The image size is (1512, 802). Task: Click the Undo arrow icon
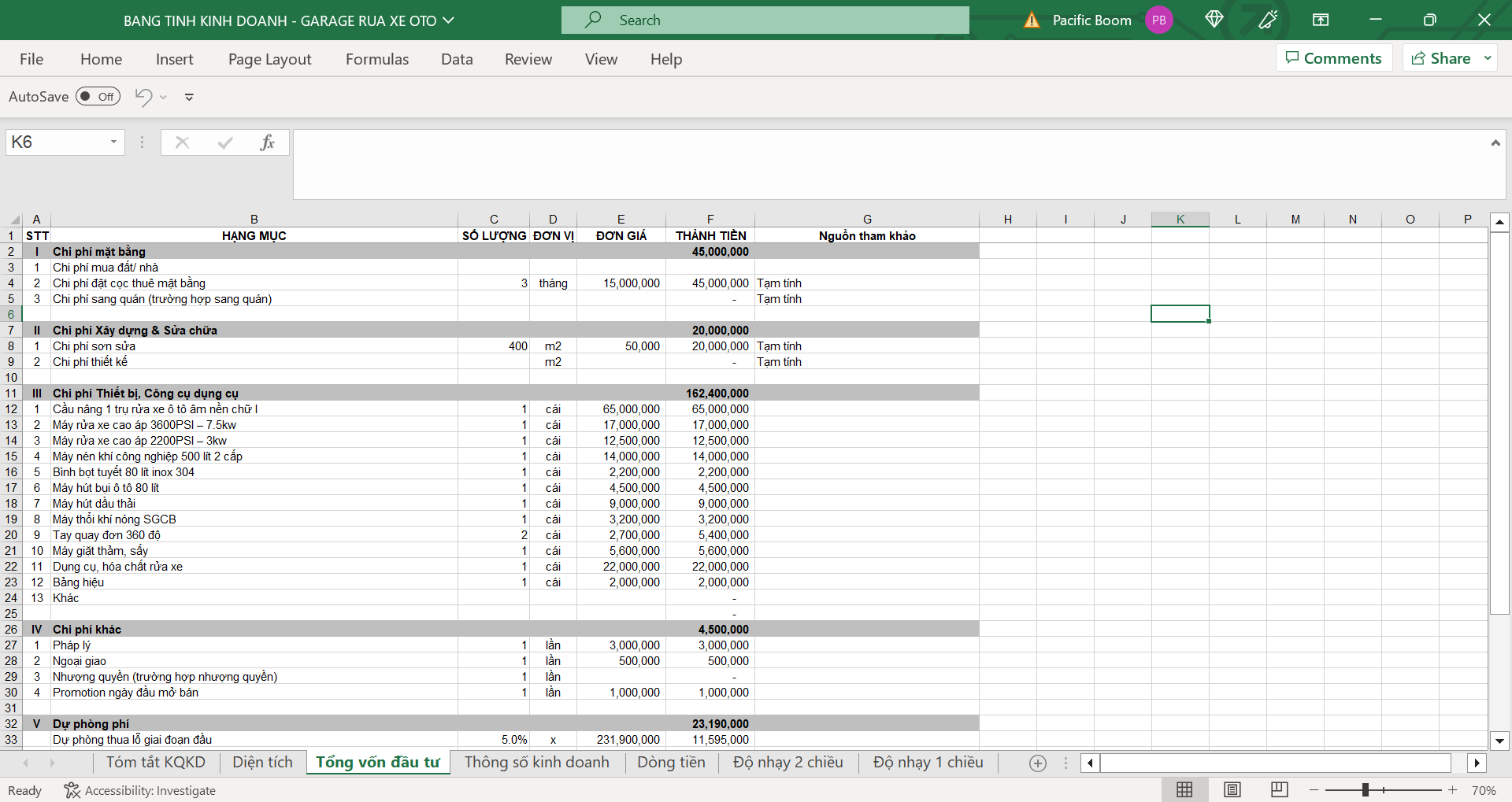coord(143,97)
